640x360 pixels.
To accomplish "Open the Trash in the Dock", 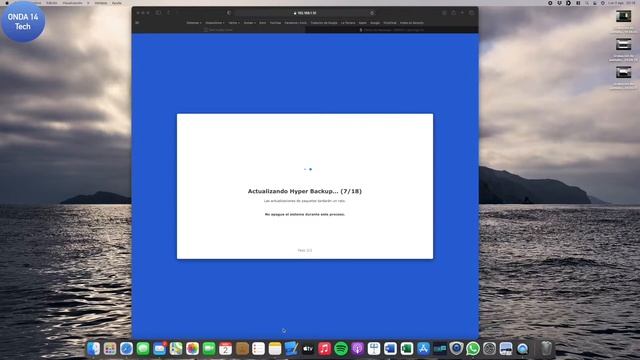I will pos(546,349).
